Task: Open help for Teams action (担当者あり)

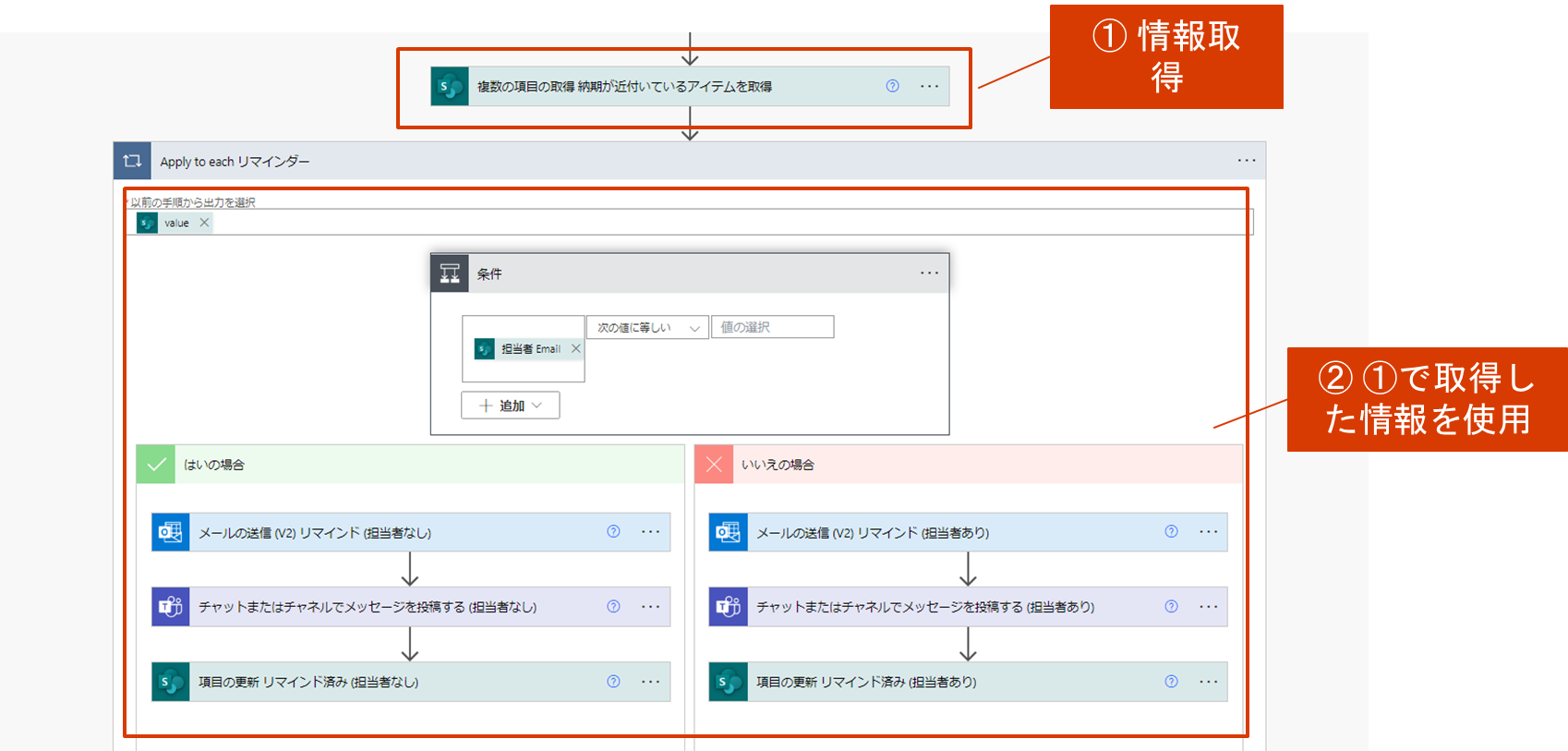Action: click(1171, 606)
